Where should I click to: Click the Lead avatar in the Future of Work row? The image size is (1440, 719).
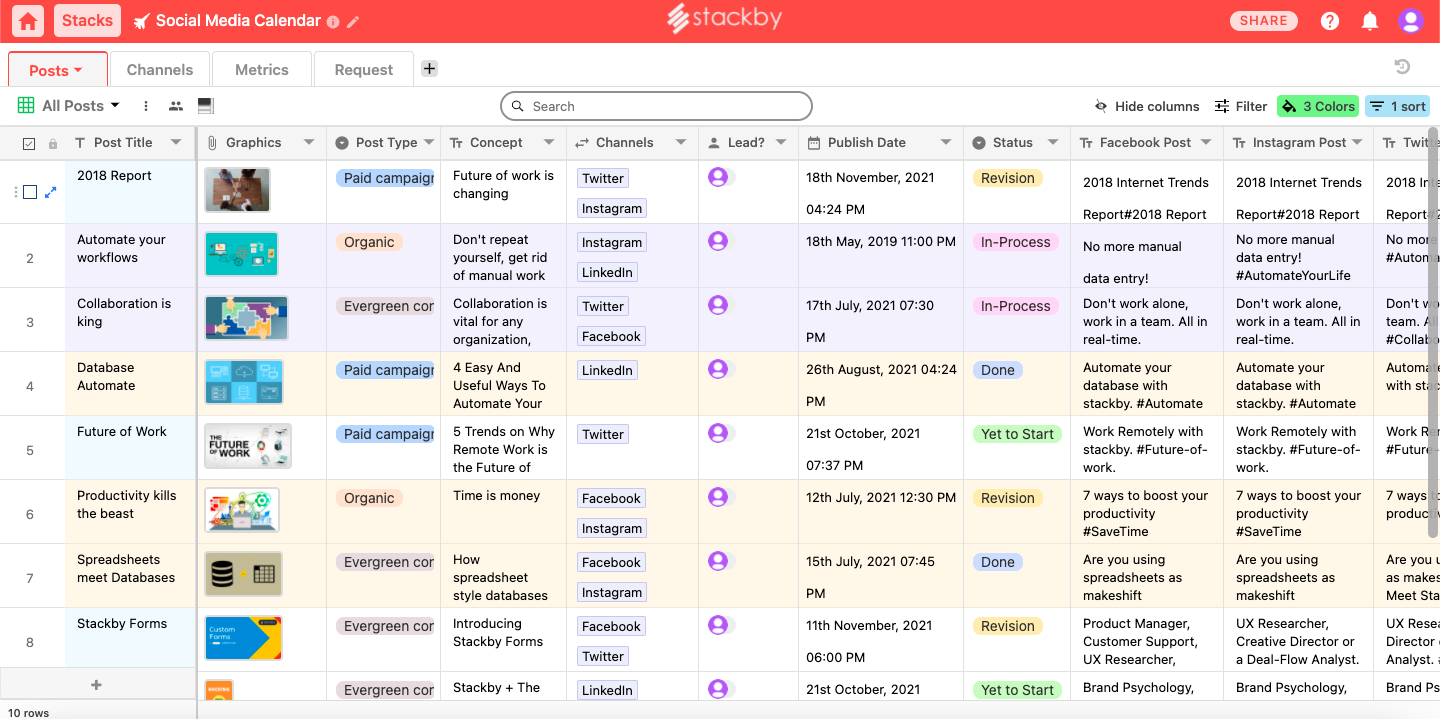[x=717, y=433]
